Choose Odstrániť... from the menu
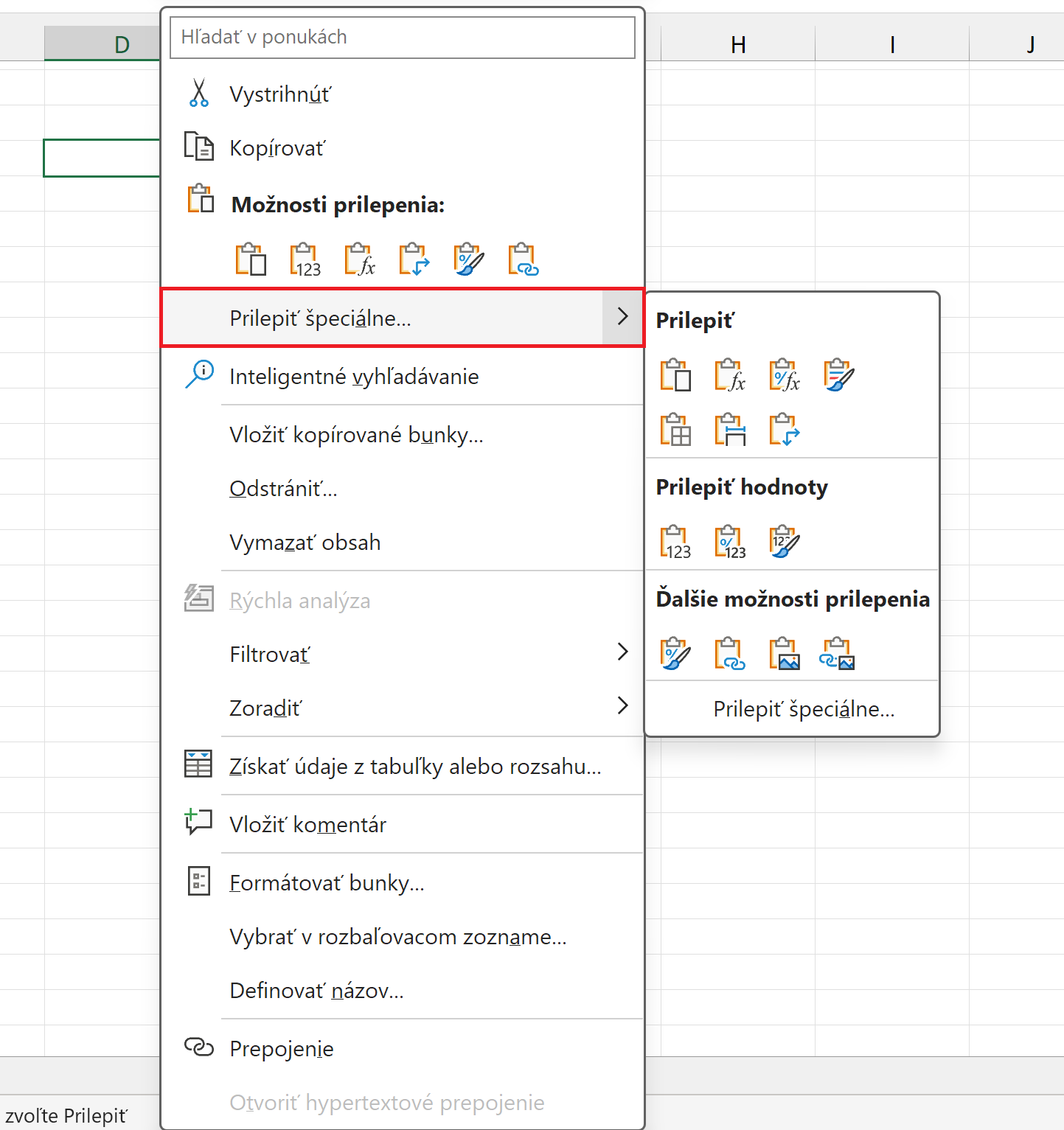The height and width of the screenshot is (1130, 1064). pyautogui.click(x=403, y=489)
